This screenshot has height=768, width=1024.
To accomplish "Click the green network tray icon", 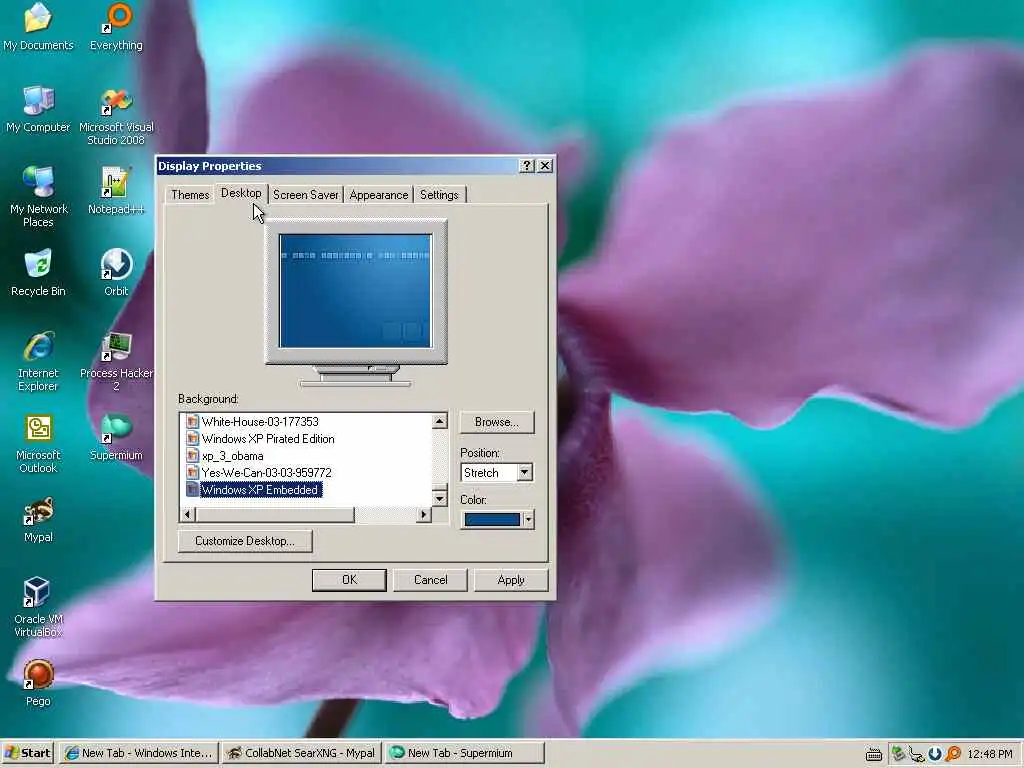I will 899,754.
